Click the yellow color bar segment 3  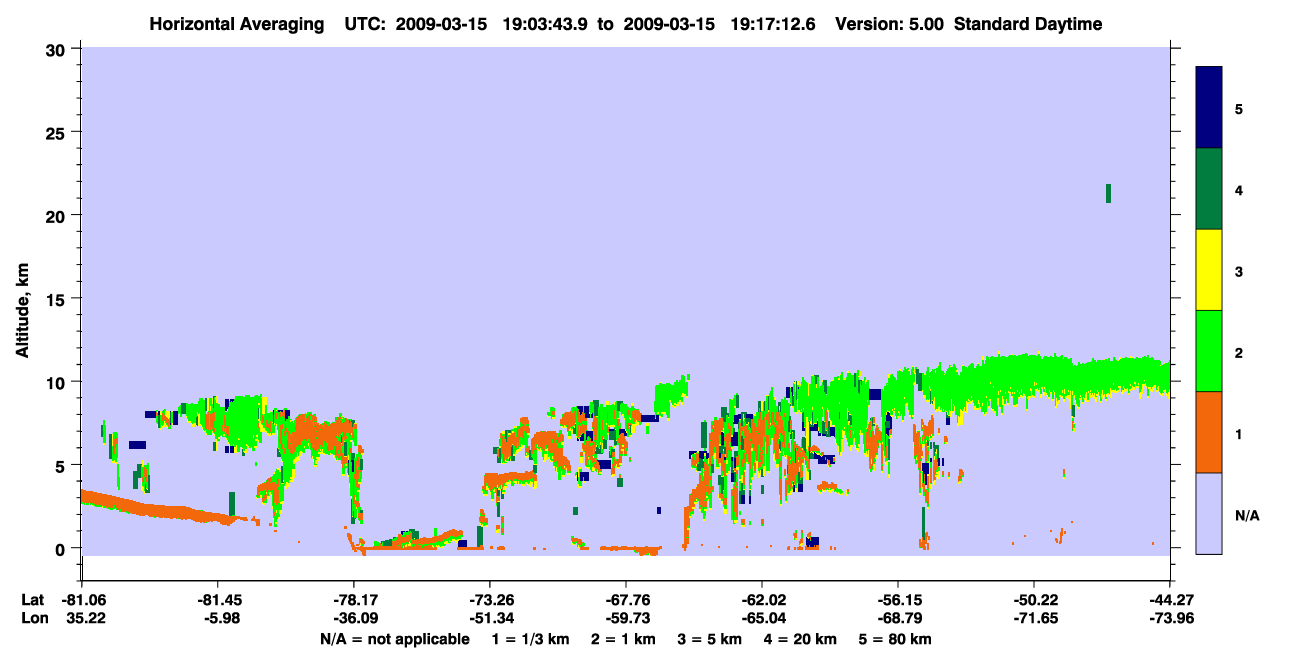[x=1209, y=270]
